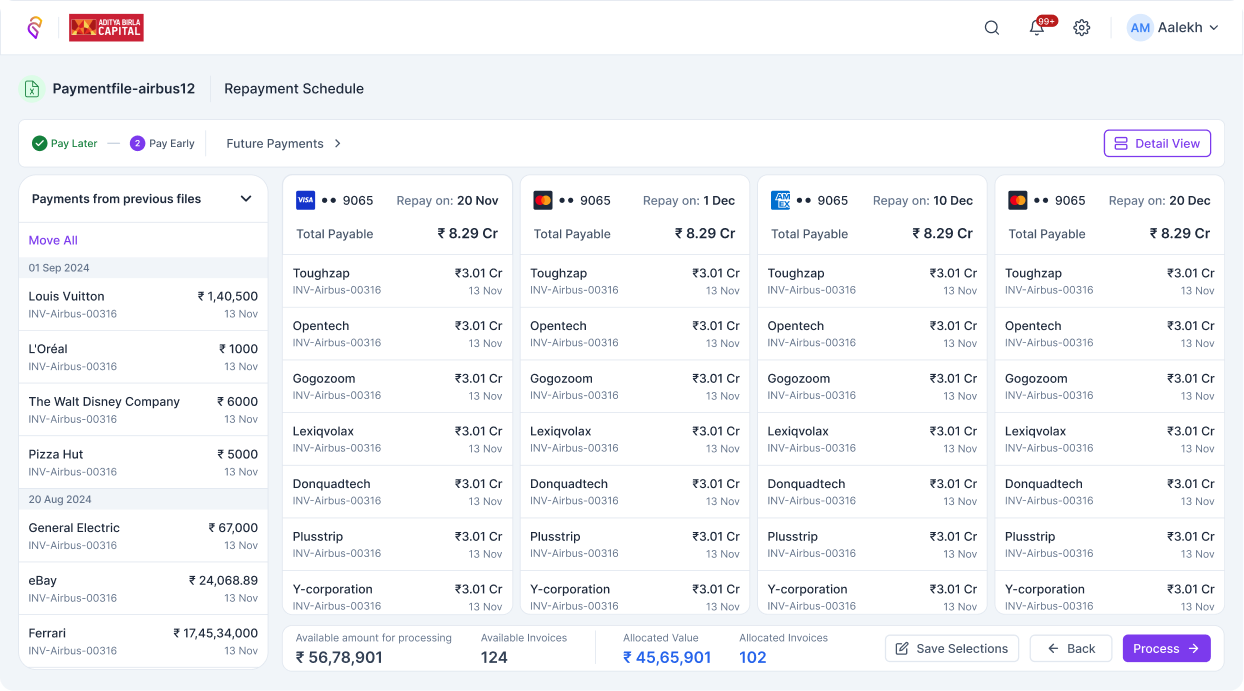Click the Save Selections button
Screen dimensions: 1244x691
pyautogui.click(x=952, y=648)
